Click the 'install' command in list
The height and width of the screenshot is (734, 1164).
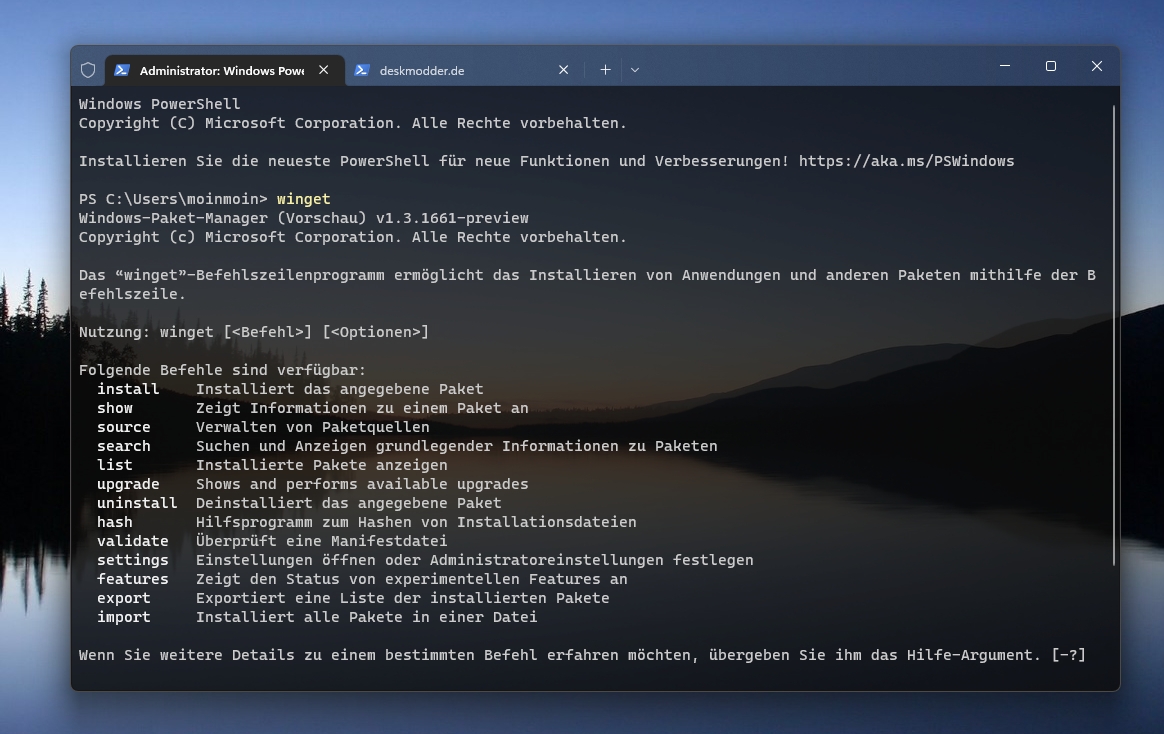[128, 389]
